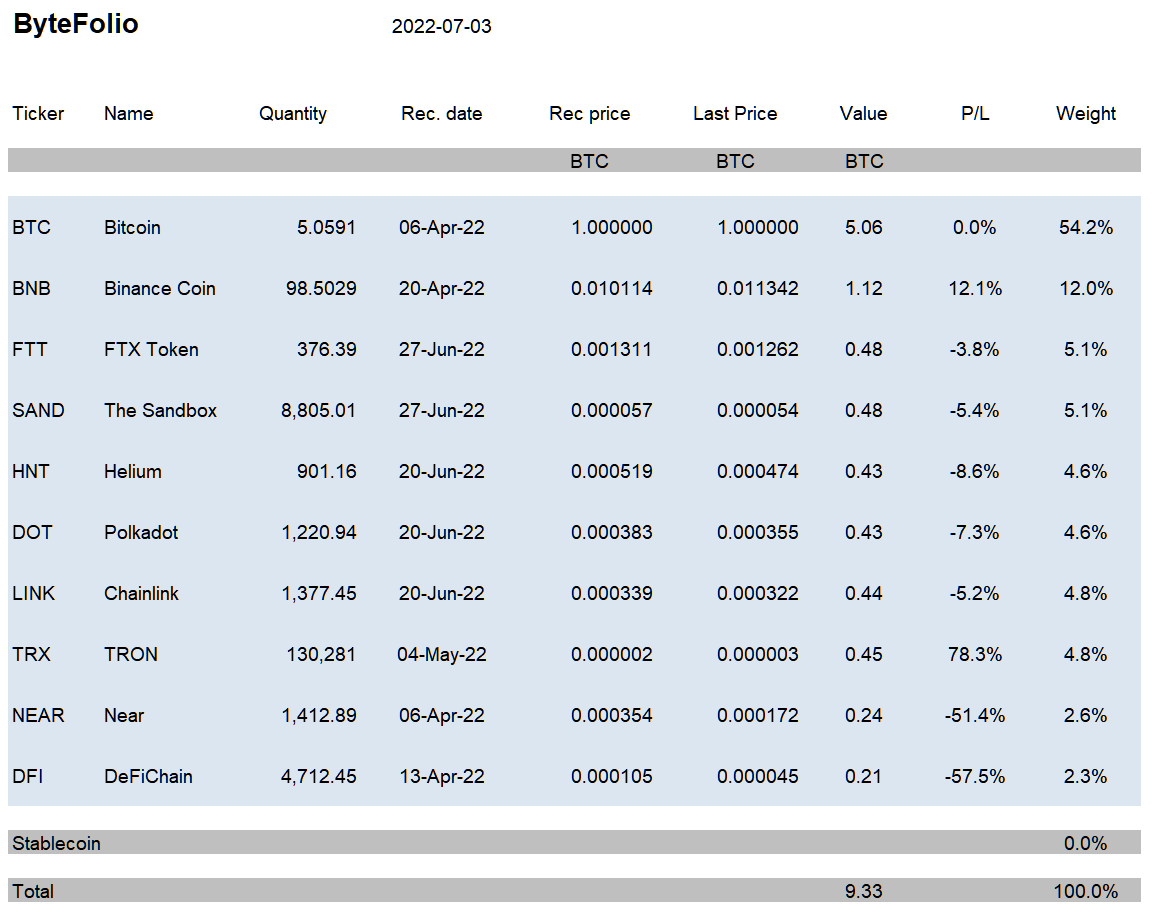Select quantity 5.0591
This screenshot has height=917, width=1165.
click(x=326, y=227)
